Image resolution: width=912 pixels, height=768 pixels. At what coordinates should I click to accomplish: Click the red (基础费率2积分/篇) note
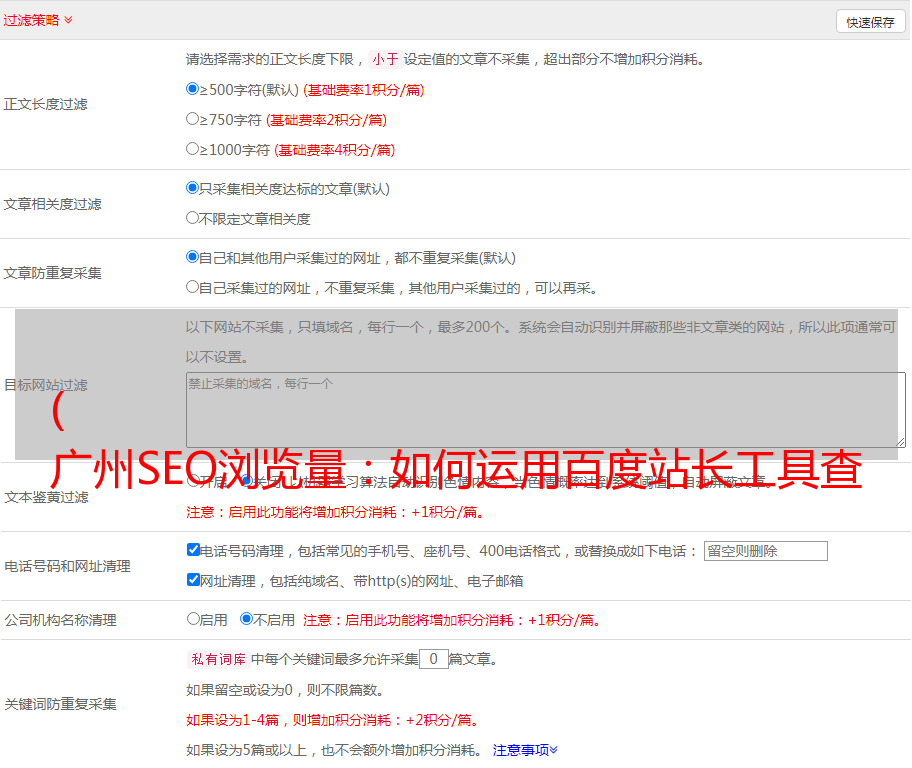click(x=327, y=120)
